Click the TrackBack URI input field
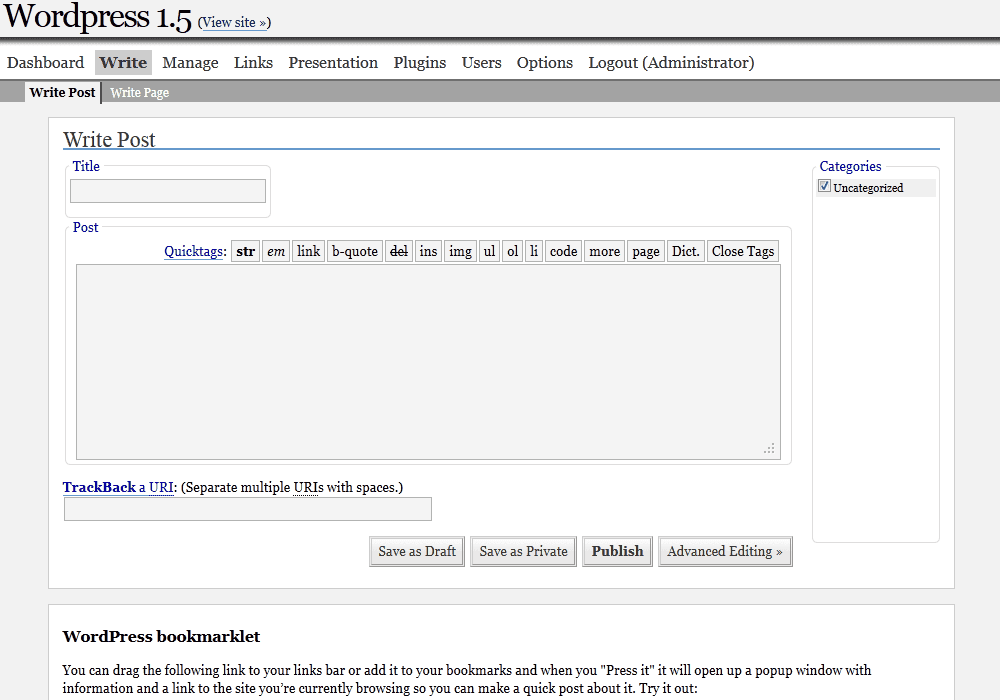1000x700 pixels. tap(247, 509)
